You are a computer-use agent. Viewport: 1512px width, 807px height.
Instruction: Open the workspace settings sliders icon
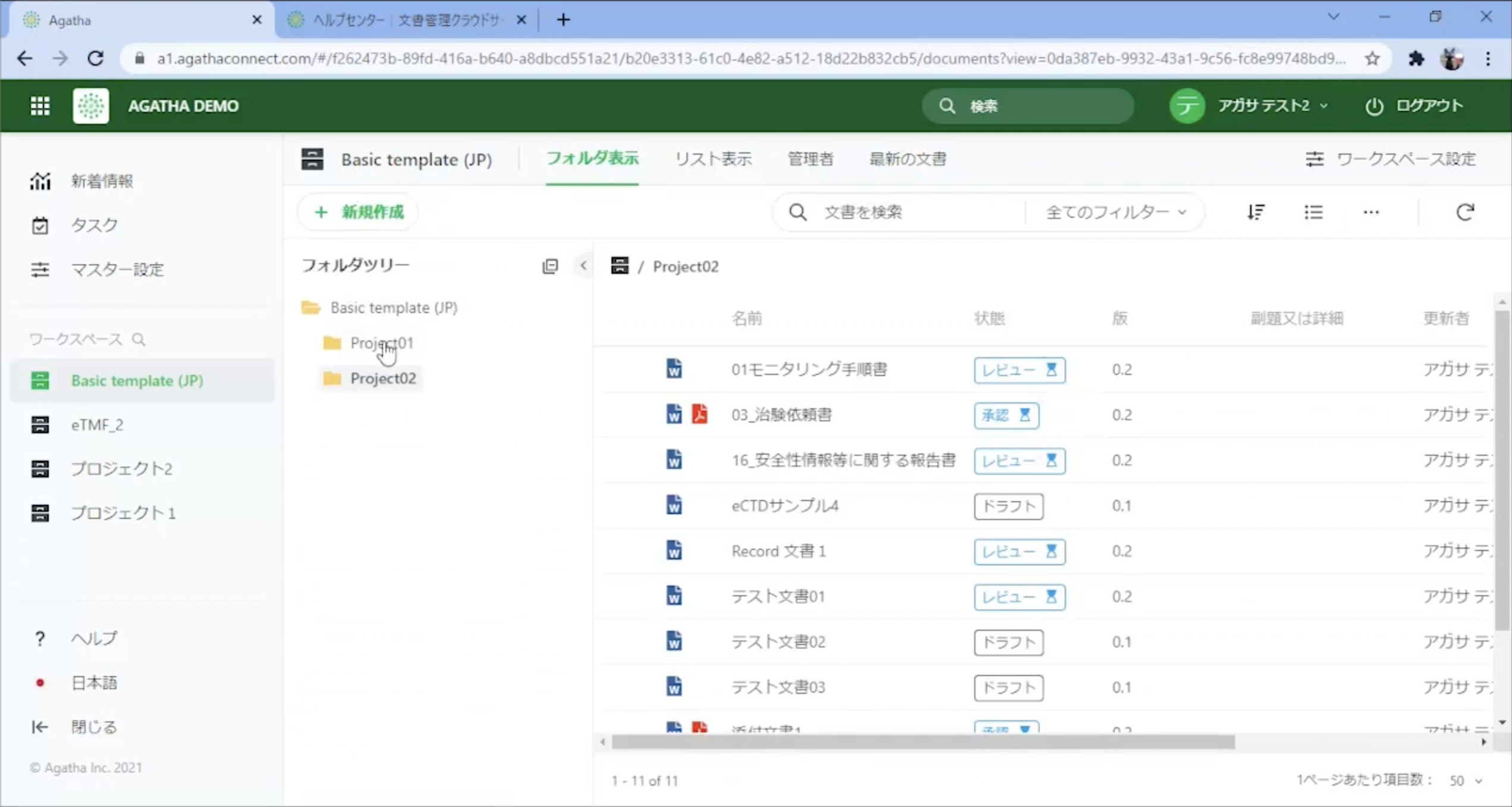tap(1315, 159)
